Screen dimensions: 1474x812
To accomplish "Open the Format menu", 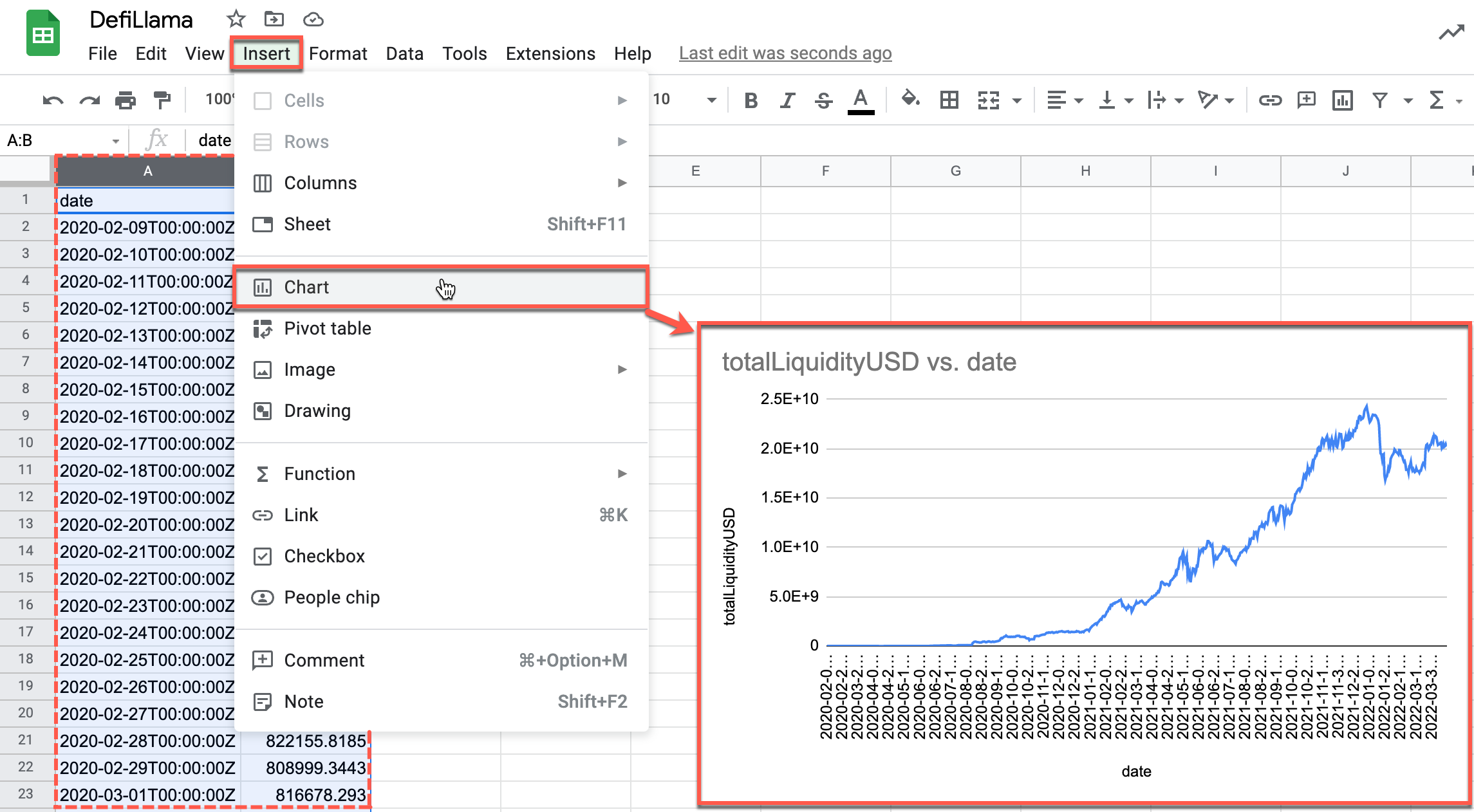I will coord(337,53).
